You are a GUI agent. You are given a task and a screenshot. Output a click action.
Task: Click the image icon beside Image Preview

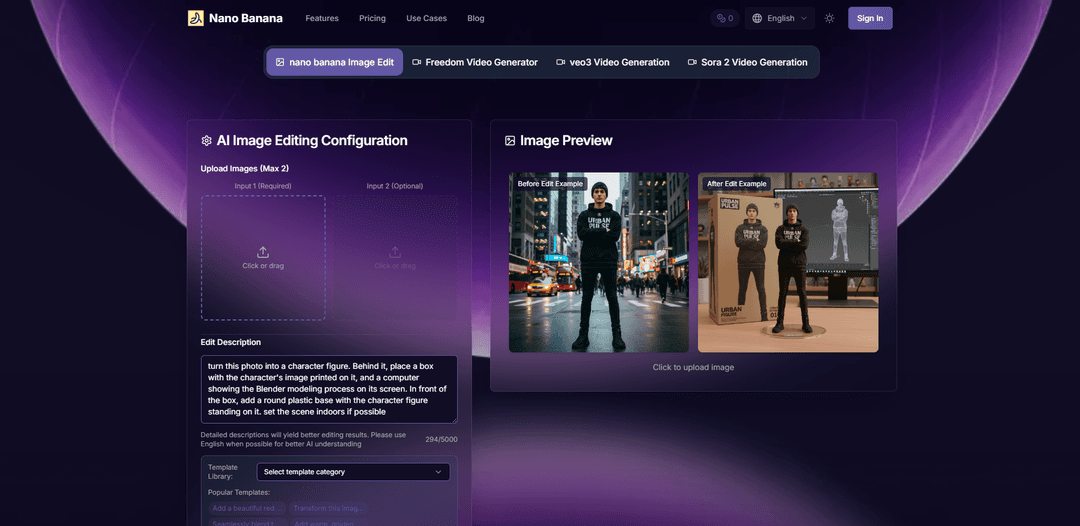(510, 141)
